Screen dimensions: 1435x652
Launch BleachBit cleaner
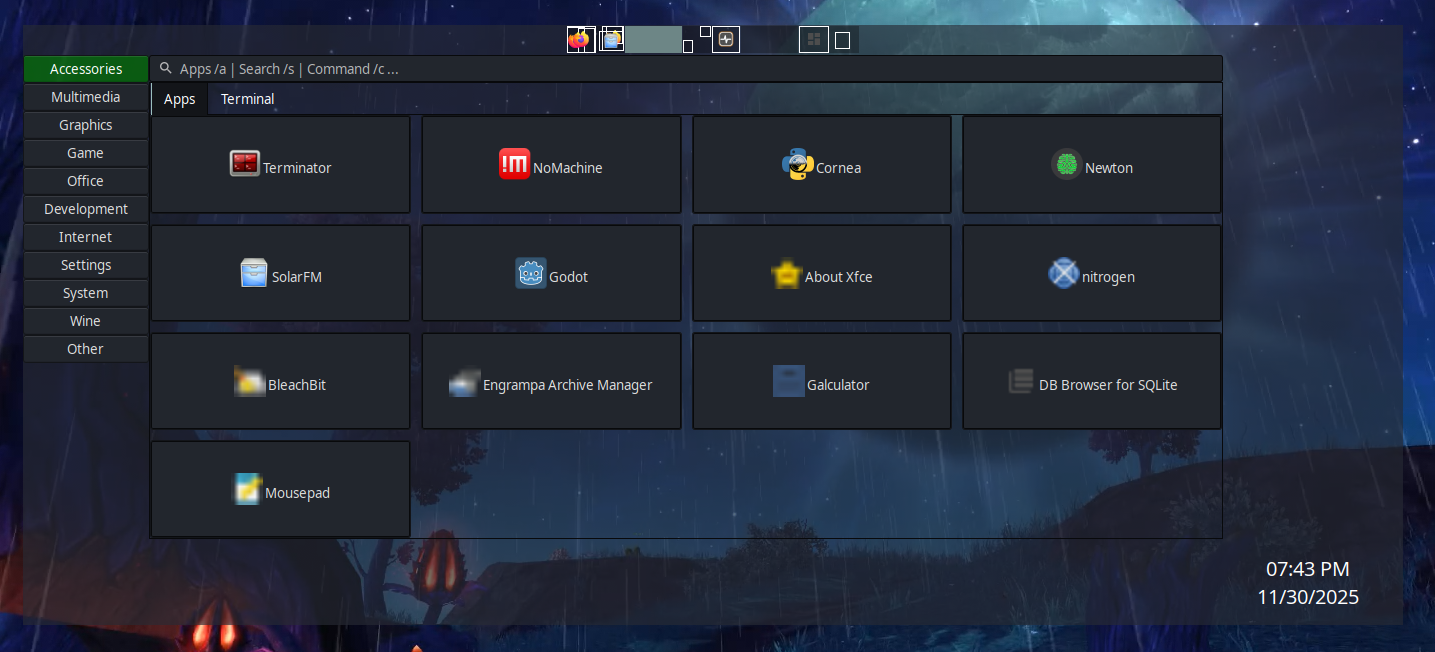pyautogui.click(x=280, y=381)
